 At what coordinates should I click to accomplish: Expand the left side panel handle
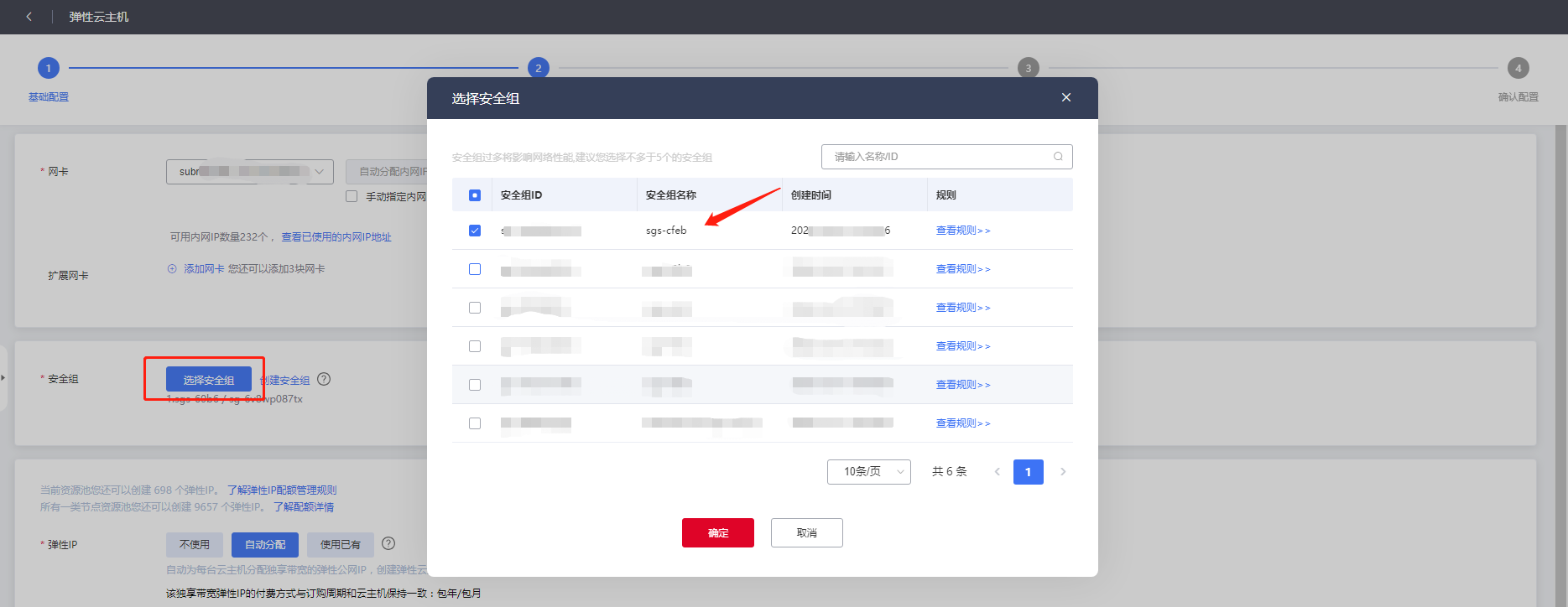(x=3, y=377)
